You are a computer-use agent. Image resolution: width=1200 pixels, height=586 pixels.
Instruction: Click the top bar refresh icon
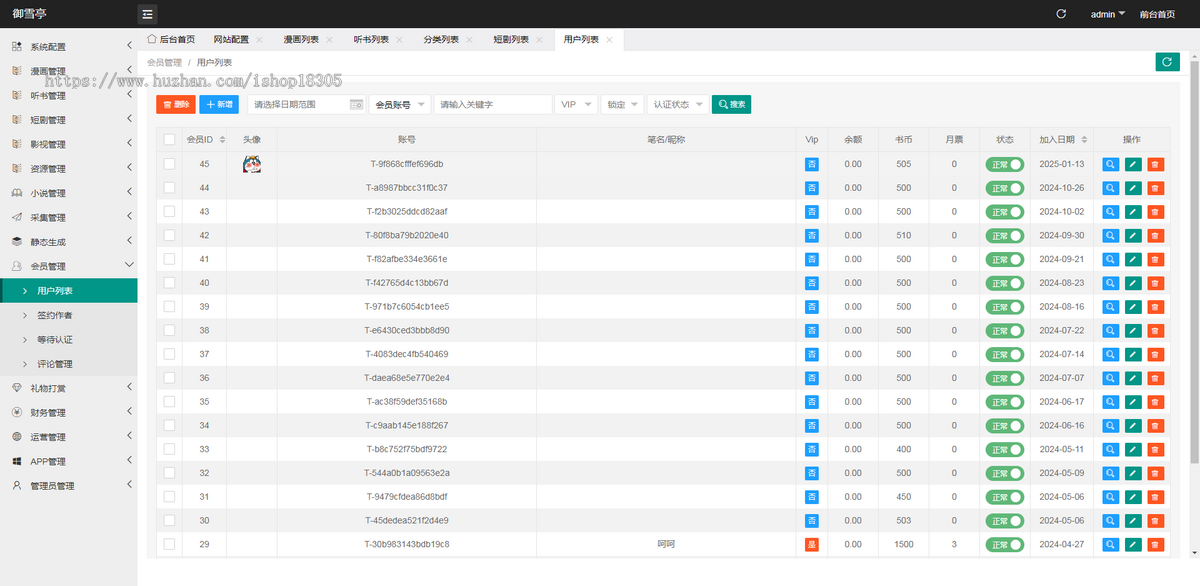click(1061, 14)
